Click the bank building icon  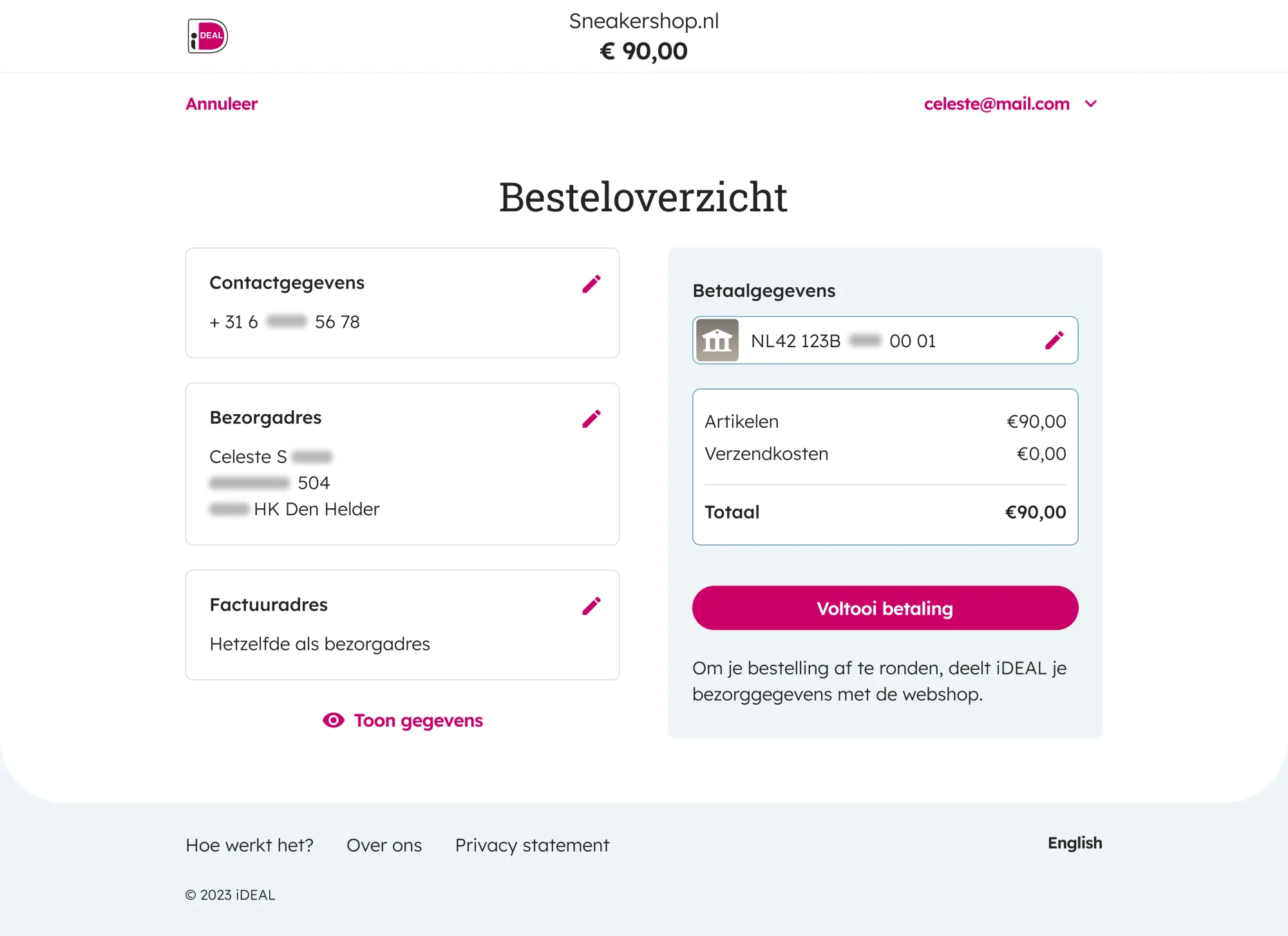coord(717,340)
